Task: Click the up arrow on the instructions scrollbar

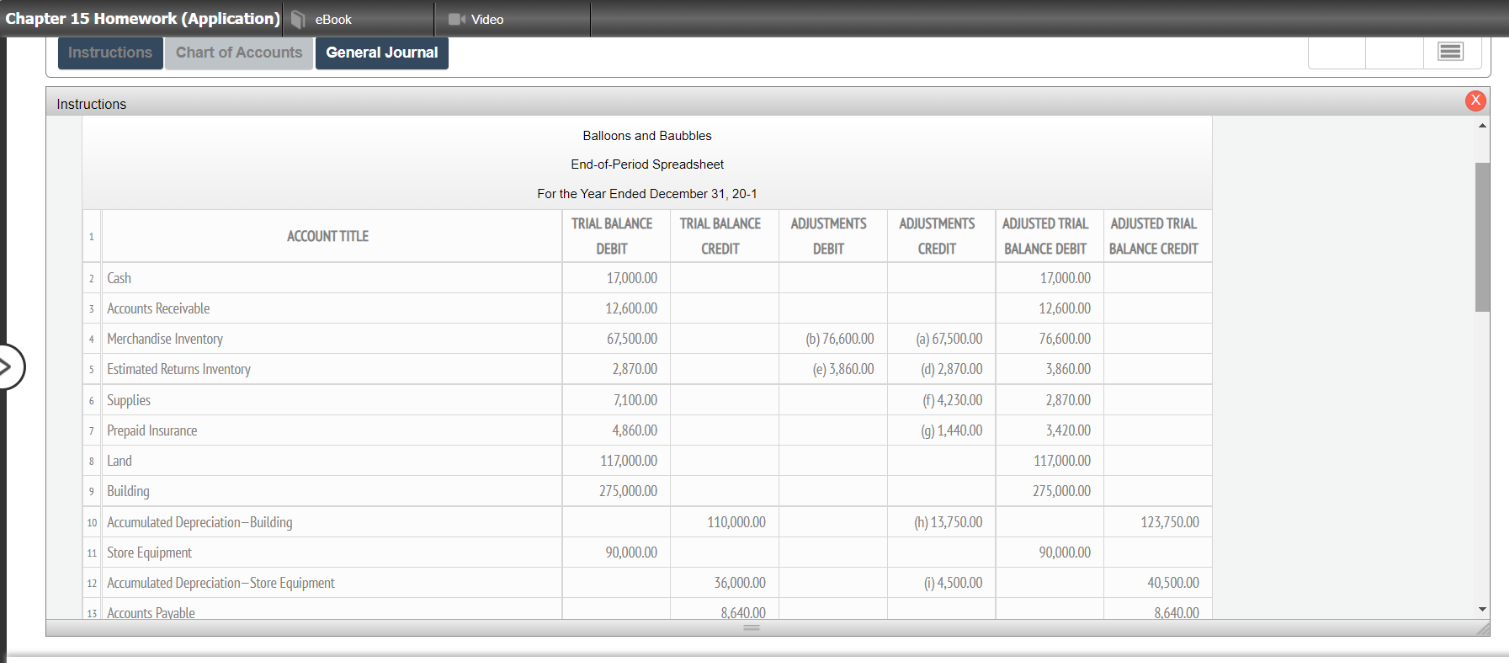Action: coord(1482,124)
